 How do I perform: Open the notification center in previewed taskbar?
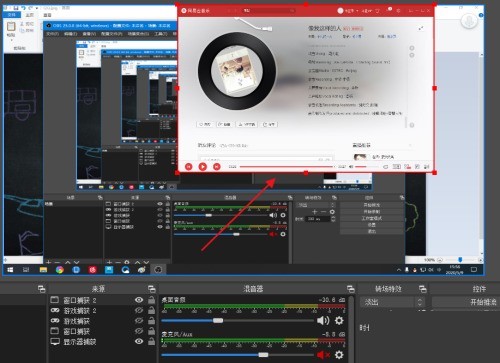tap(474, 270)
